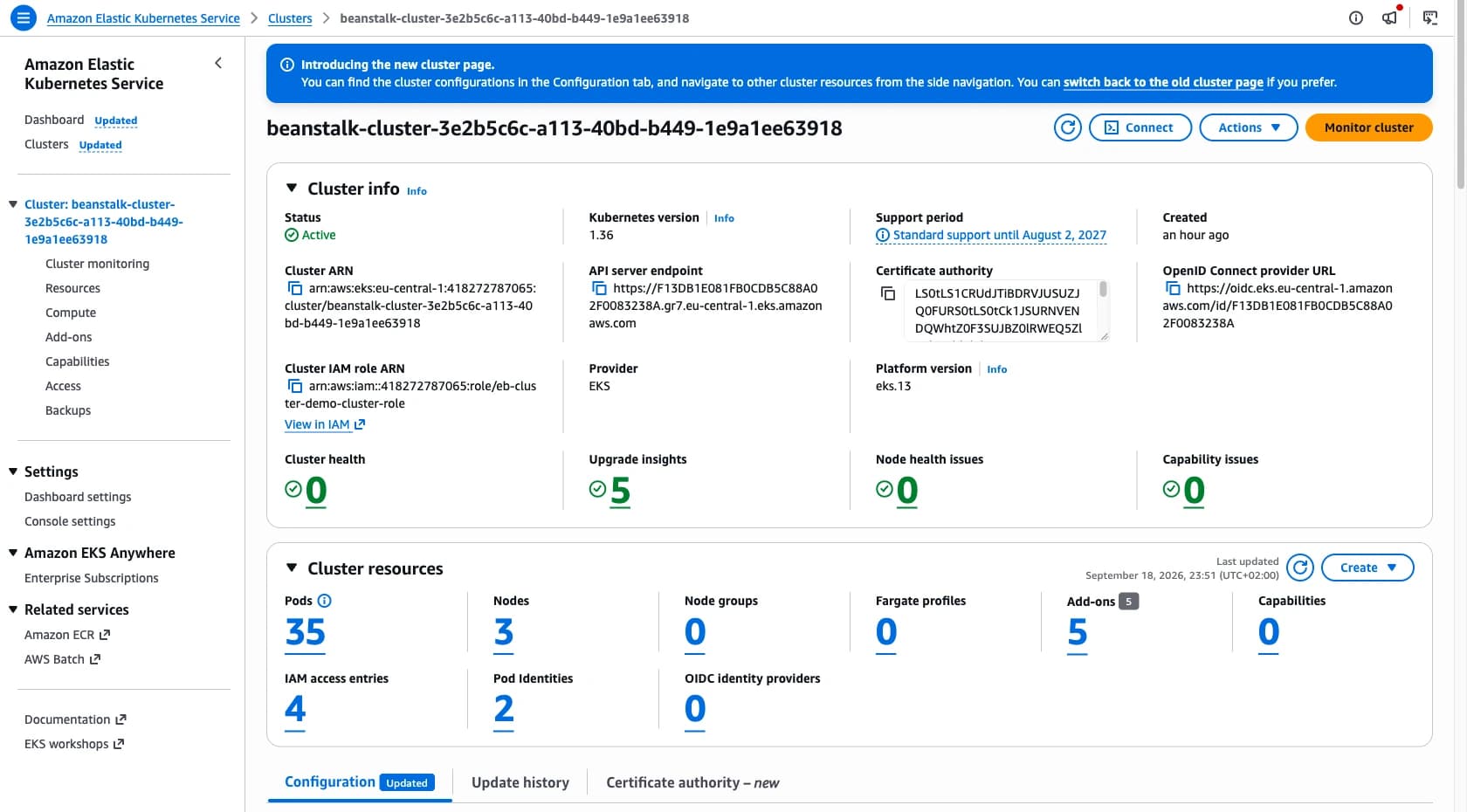Open Compute in the sidebar
Viewport: 1467px width, 812px height.
point(71,313)
